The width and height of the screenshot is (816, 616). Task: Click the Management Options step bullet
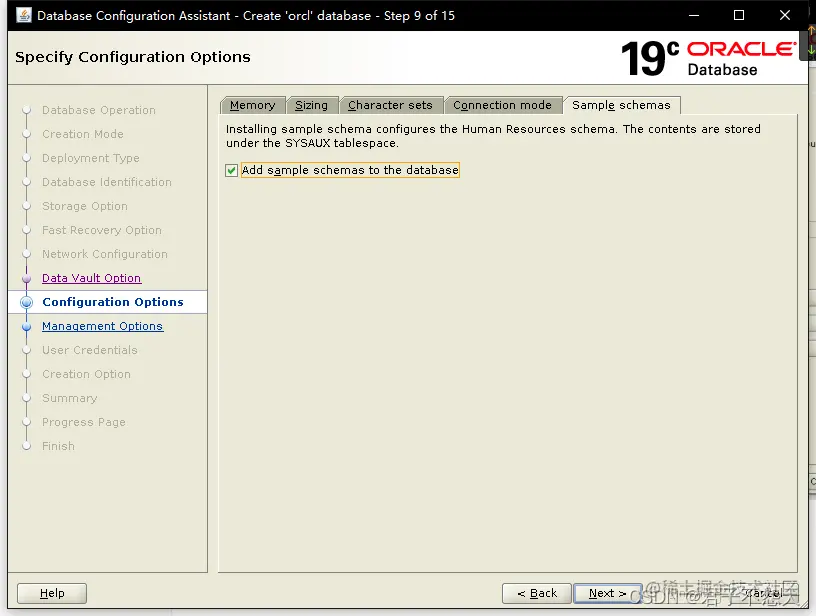pos(27,326)
